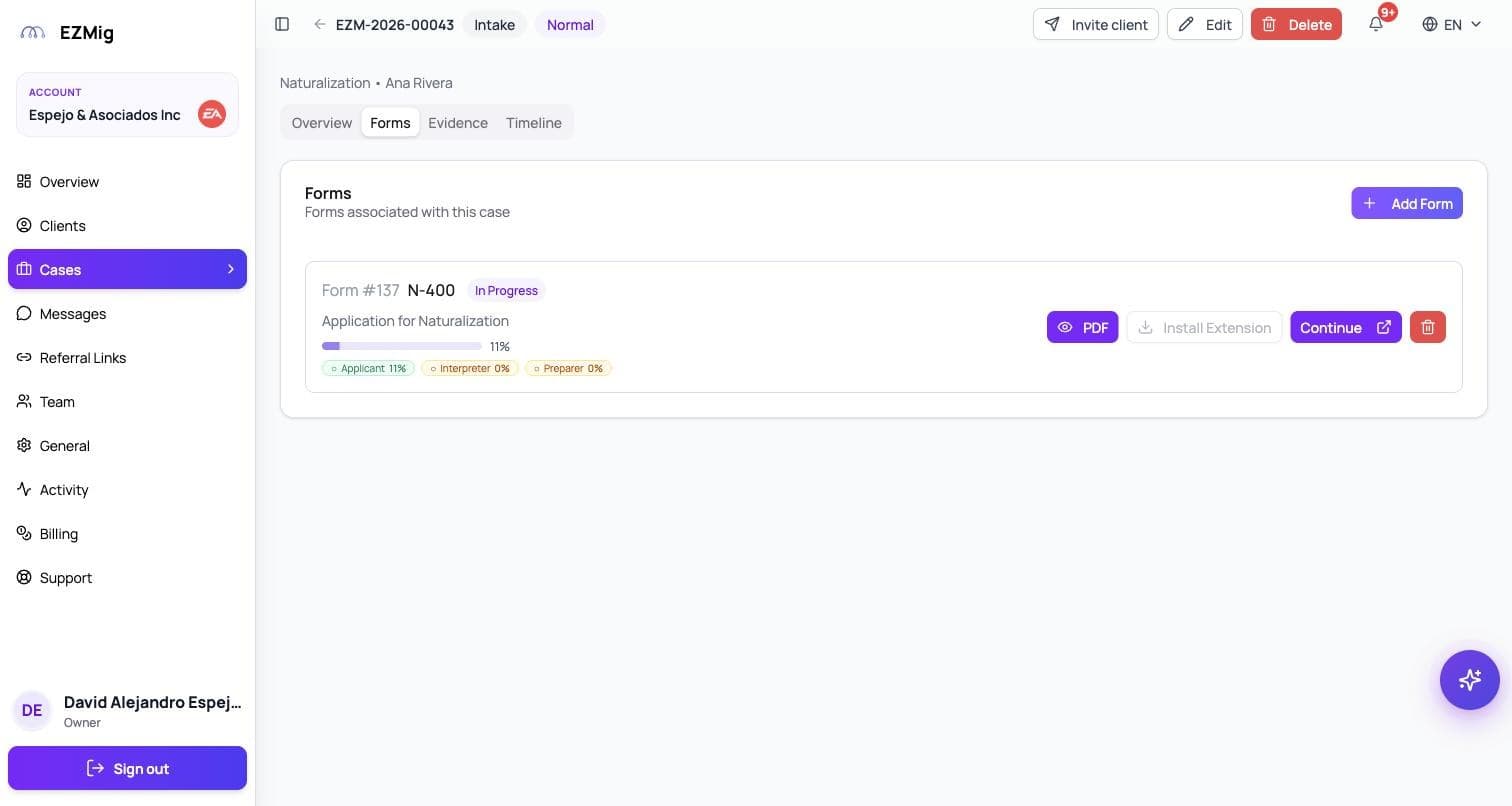The image size is (1512, 806).
Task: Go back using the left arrow
Action: pyautogui.click(x=320, y=24)
